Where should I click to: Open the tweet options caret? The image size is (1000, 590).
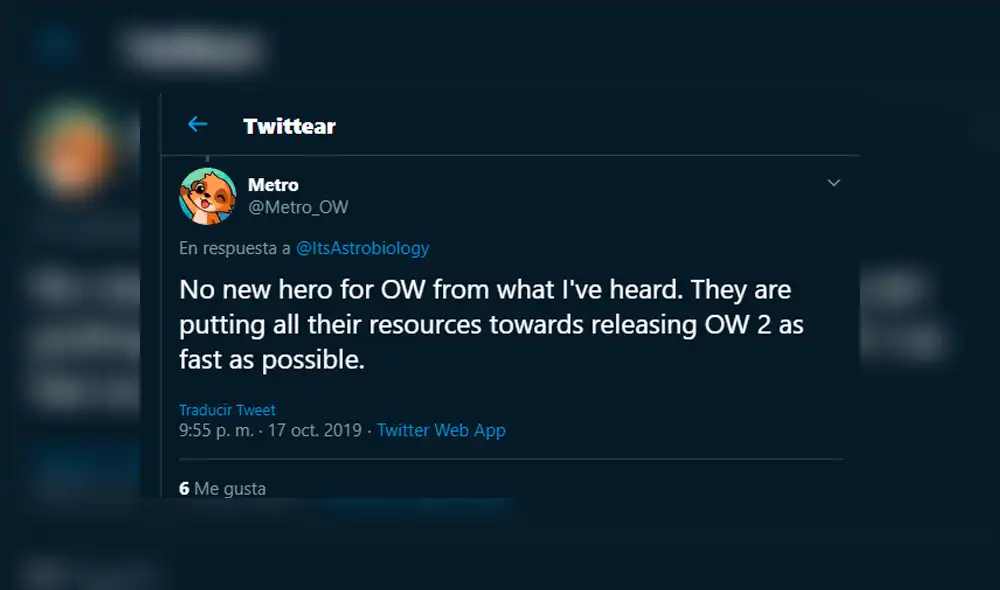pos(835,183)
